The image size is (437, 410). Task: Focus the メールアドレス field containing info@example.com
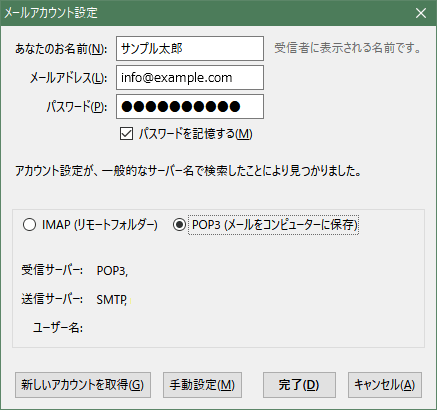point(190,78)
